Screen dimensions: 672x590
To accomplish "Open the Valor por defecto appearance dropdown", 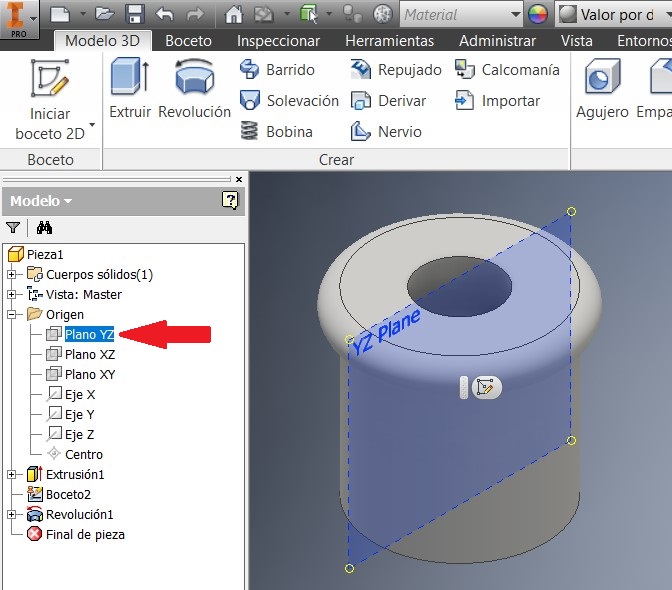I will click(x=614, y=15).
